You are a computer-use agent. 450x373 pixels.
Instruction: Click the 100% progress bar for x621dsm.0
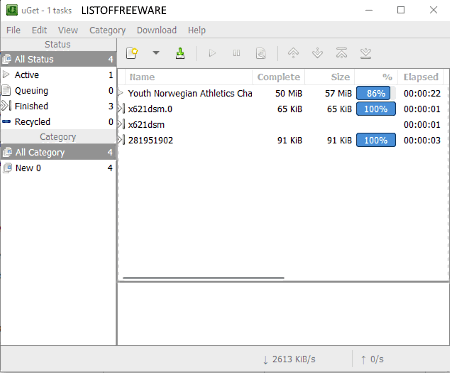[x=376, y=109]
